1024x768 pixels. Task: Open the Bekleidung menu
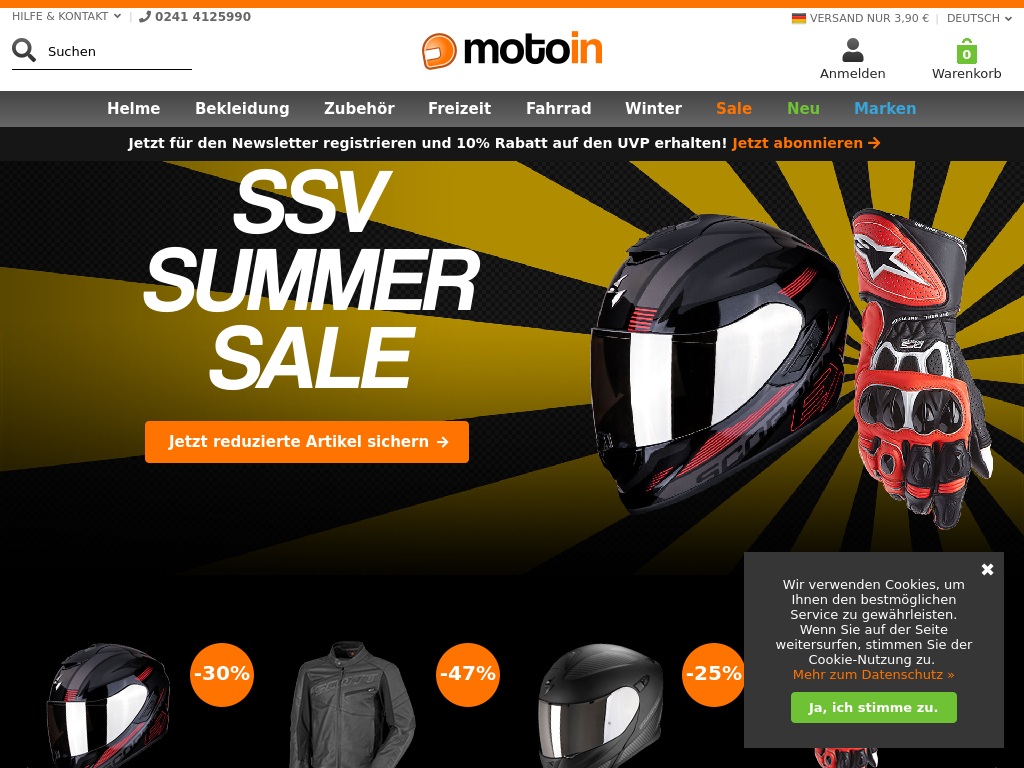click(x=242, y=108)
